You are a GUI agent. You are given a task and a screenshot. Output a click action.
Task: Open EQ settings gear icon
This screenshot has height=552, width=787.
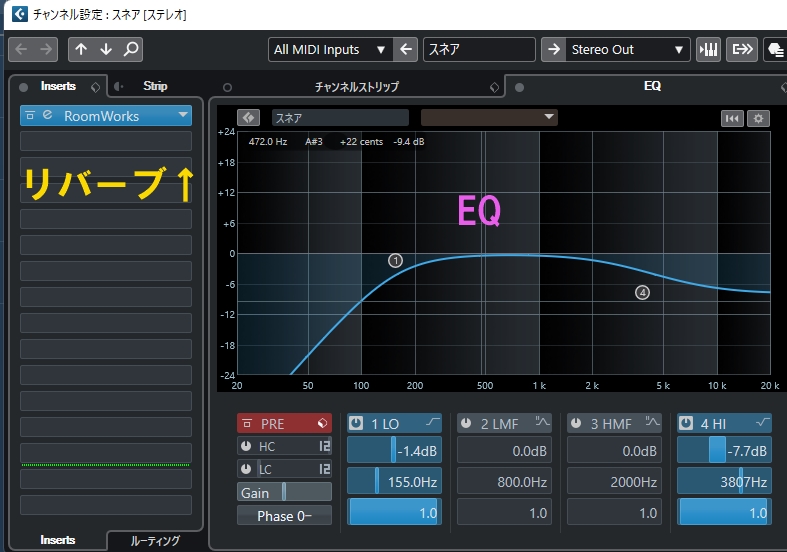point(758,118)
